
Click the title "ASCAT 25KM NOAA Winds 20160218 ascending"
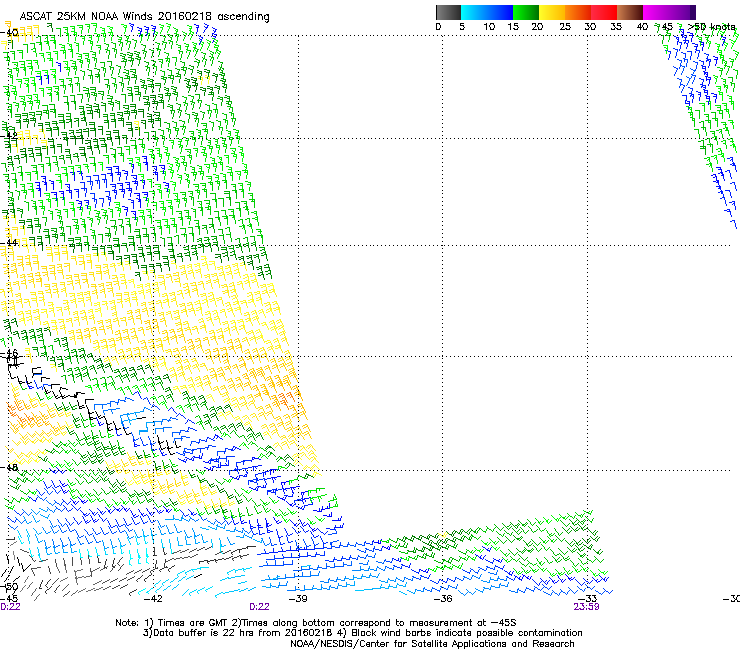(x=144, y=16)
